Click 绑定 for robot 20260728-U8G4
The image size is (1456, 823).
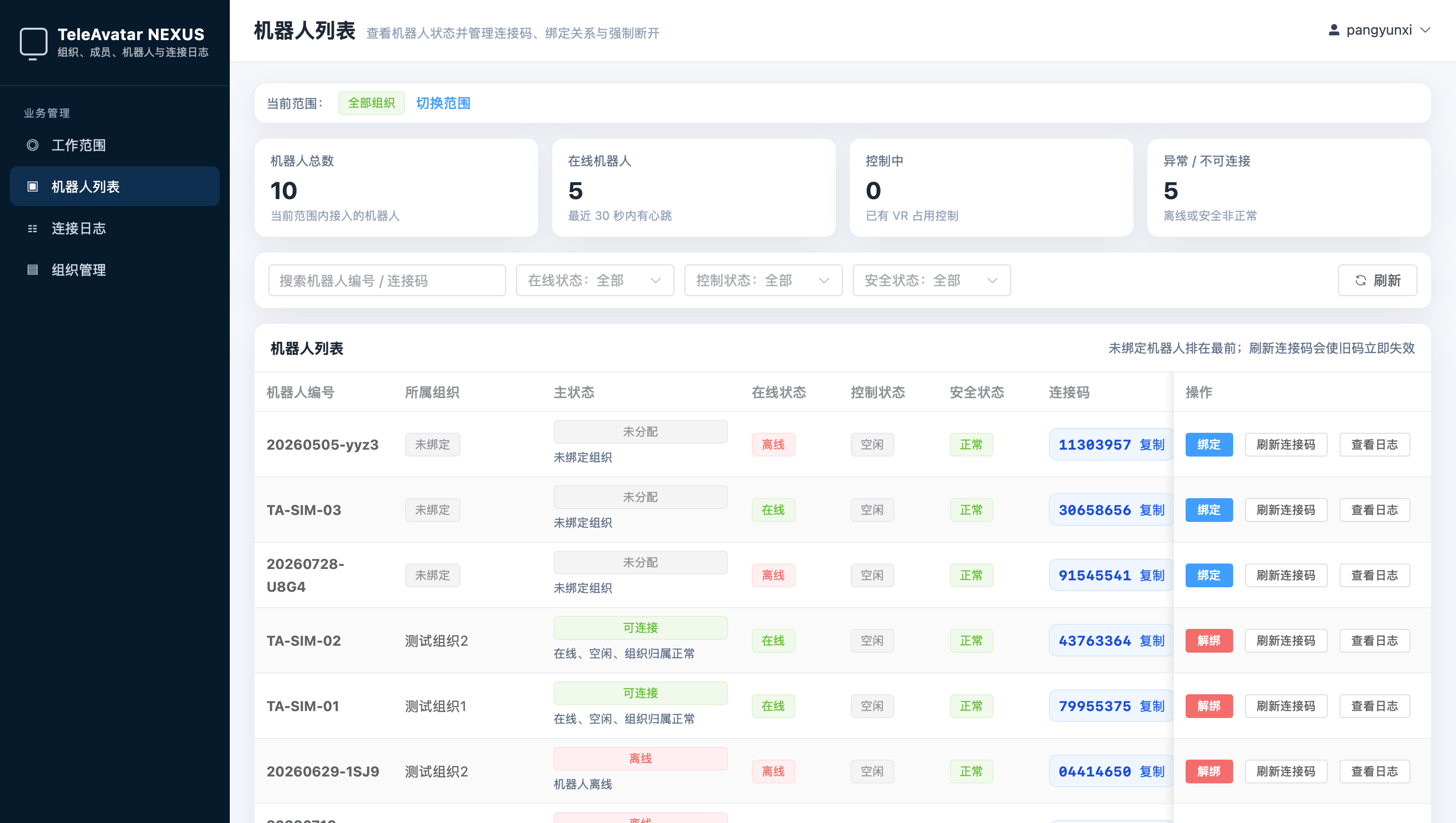[x=1208, y=575]
